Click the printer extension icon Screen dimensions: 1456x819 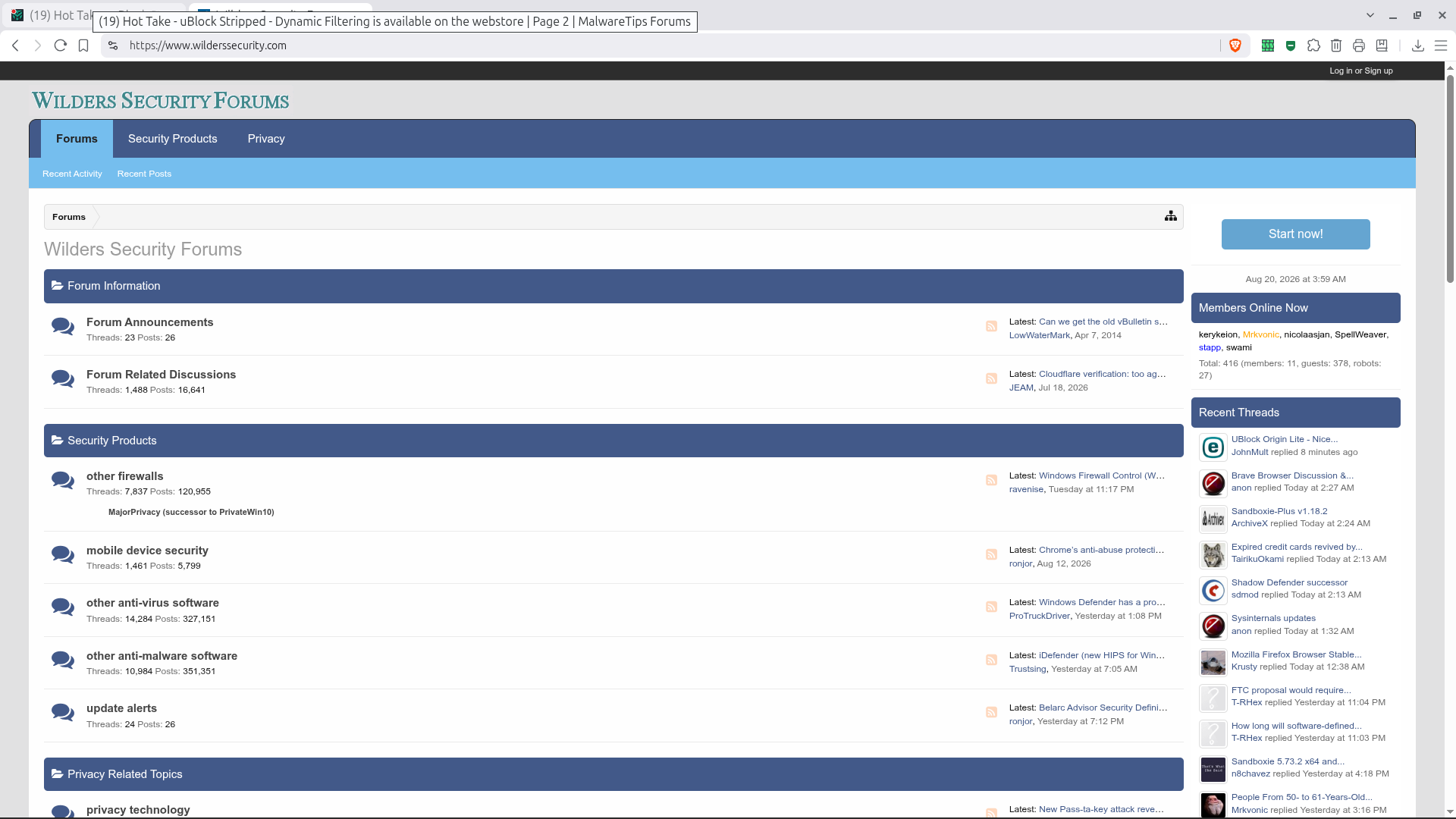1359,45
